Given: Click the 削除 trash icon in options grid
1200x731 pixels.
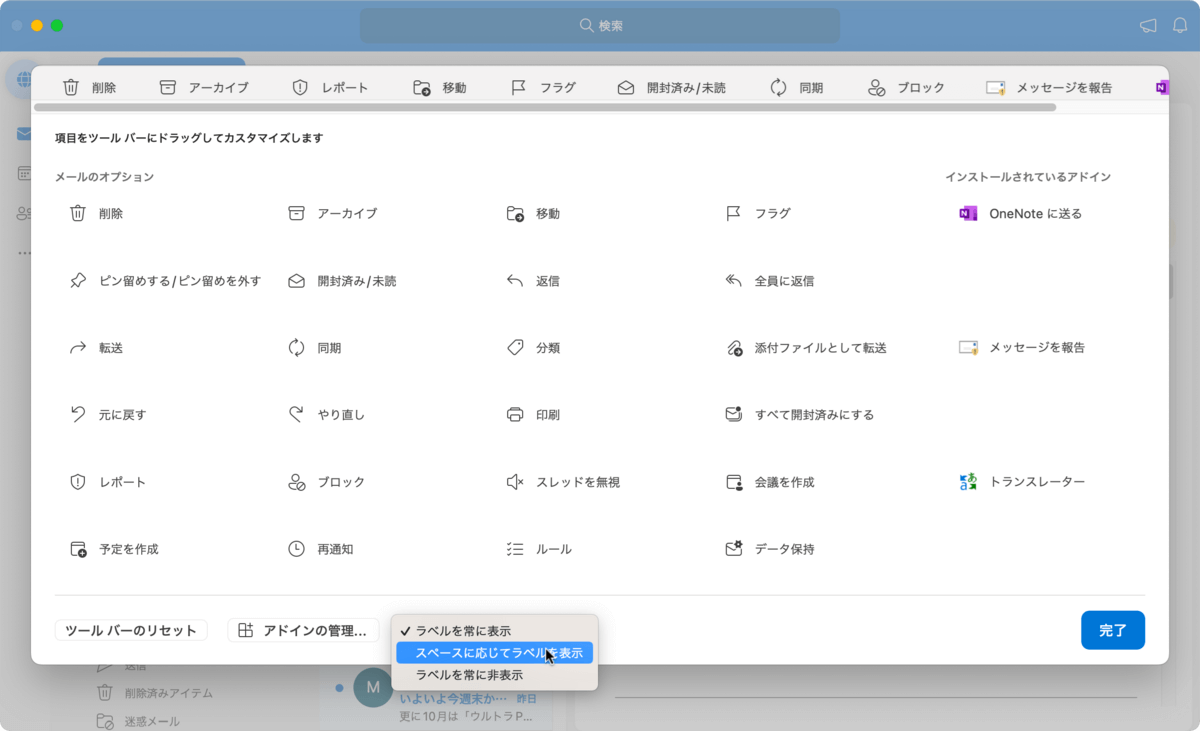Looking at the screenshot, I should 78,213.
